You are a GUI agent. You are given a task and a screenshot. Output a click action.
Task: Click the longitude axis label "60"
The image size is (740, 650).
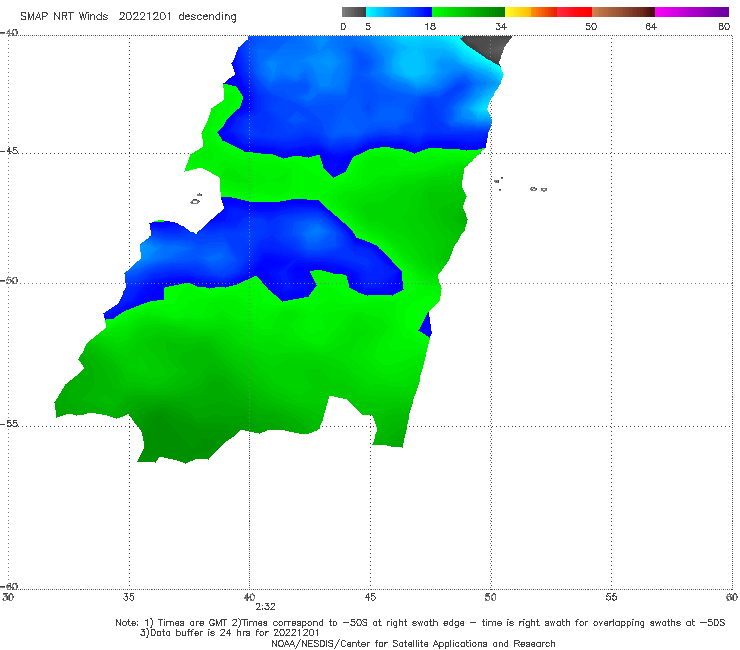tap(732, 597)
